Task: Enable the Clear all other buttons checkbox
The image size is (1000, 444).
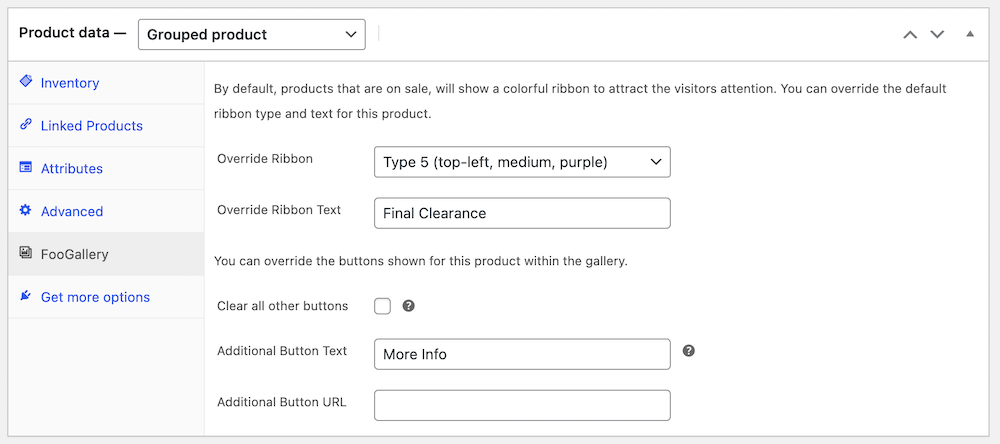Action: (x=383, y=307)
